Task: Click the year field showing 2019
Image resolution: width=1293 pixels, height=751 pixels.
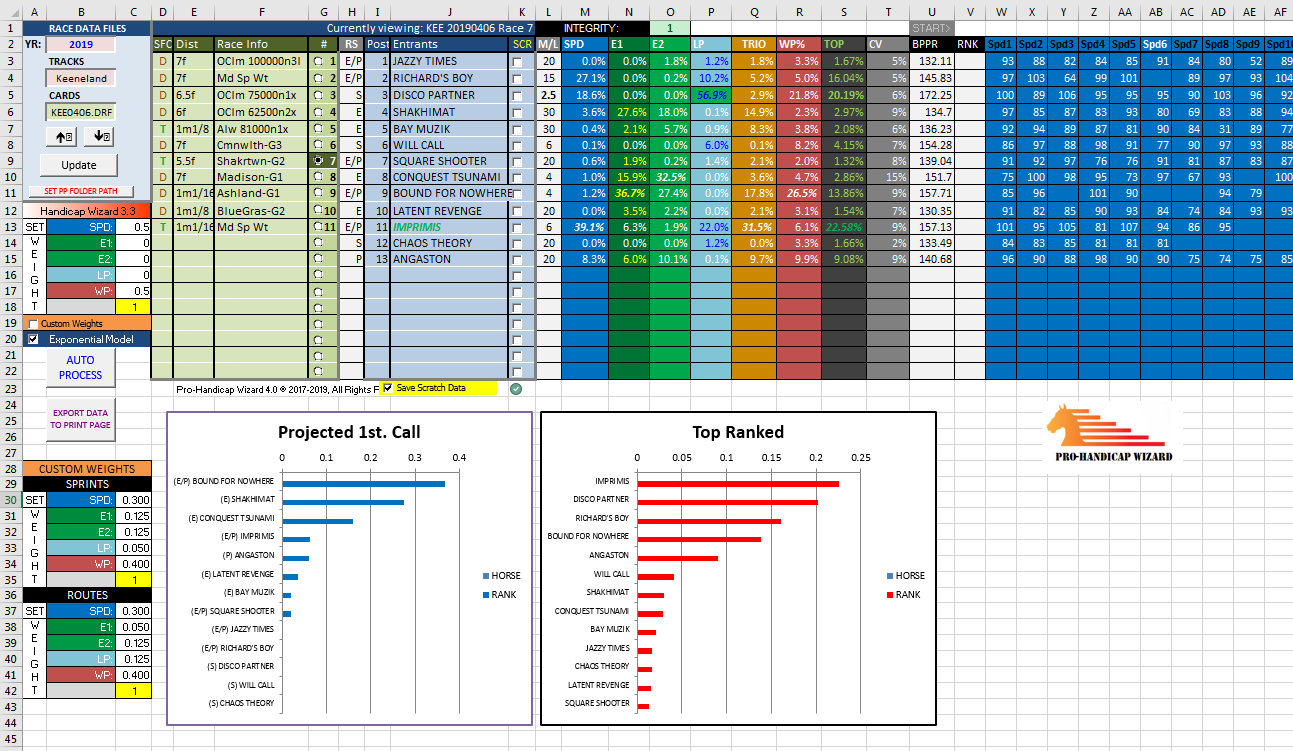Action: 80,45
